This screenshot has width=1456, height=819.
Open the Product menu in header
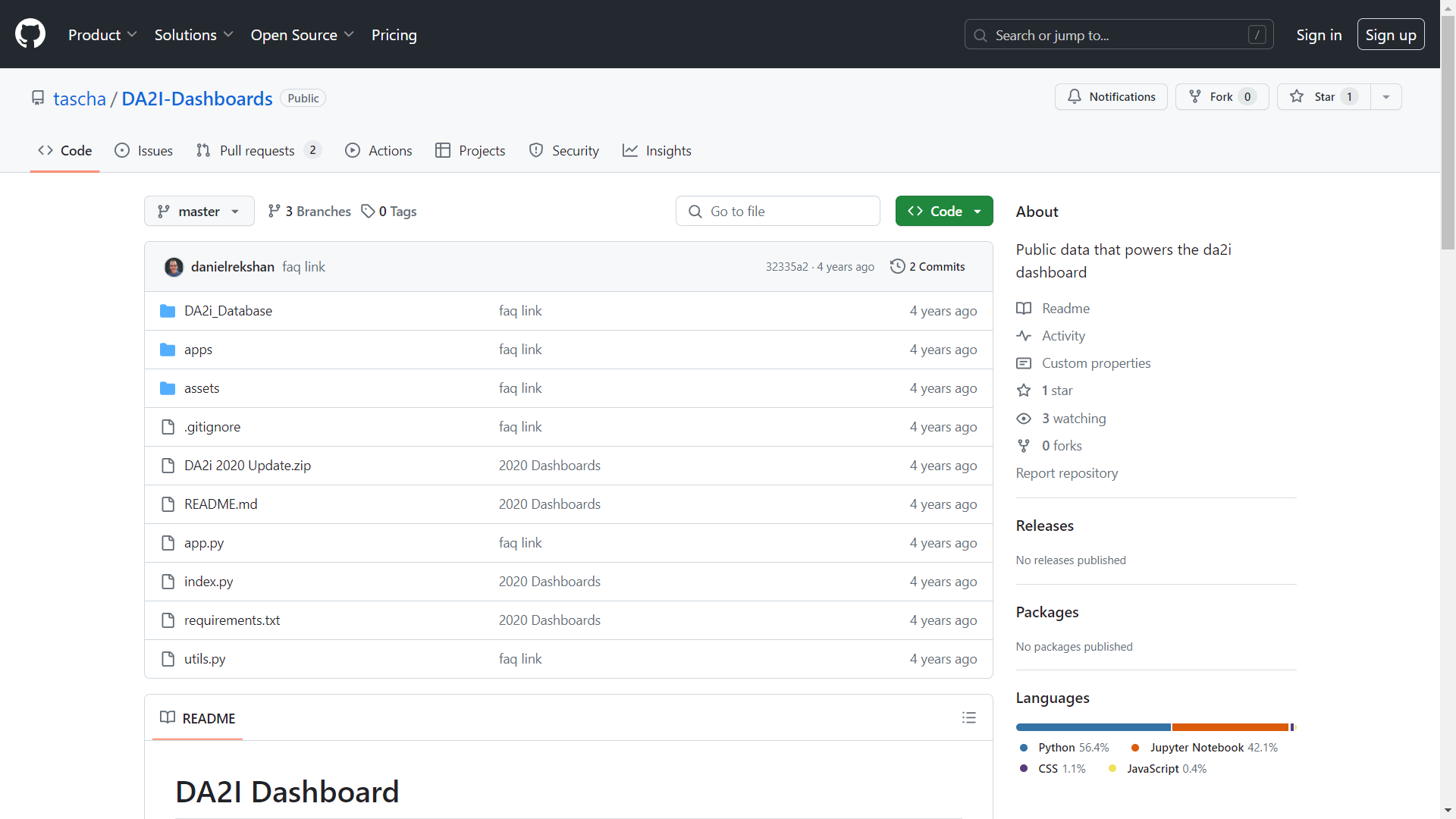[102, 35]
